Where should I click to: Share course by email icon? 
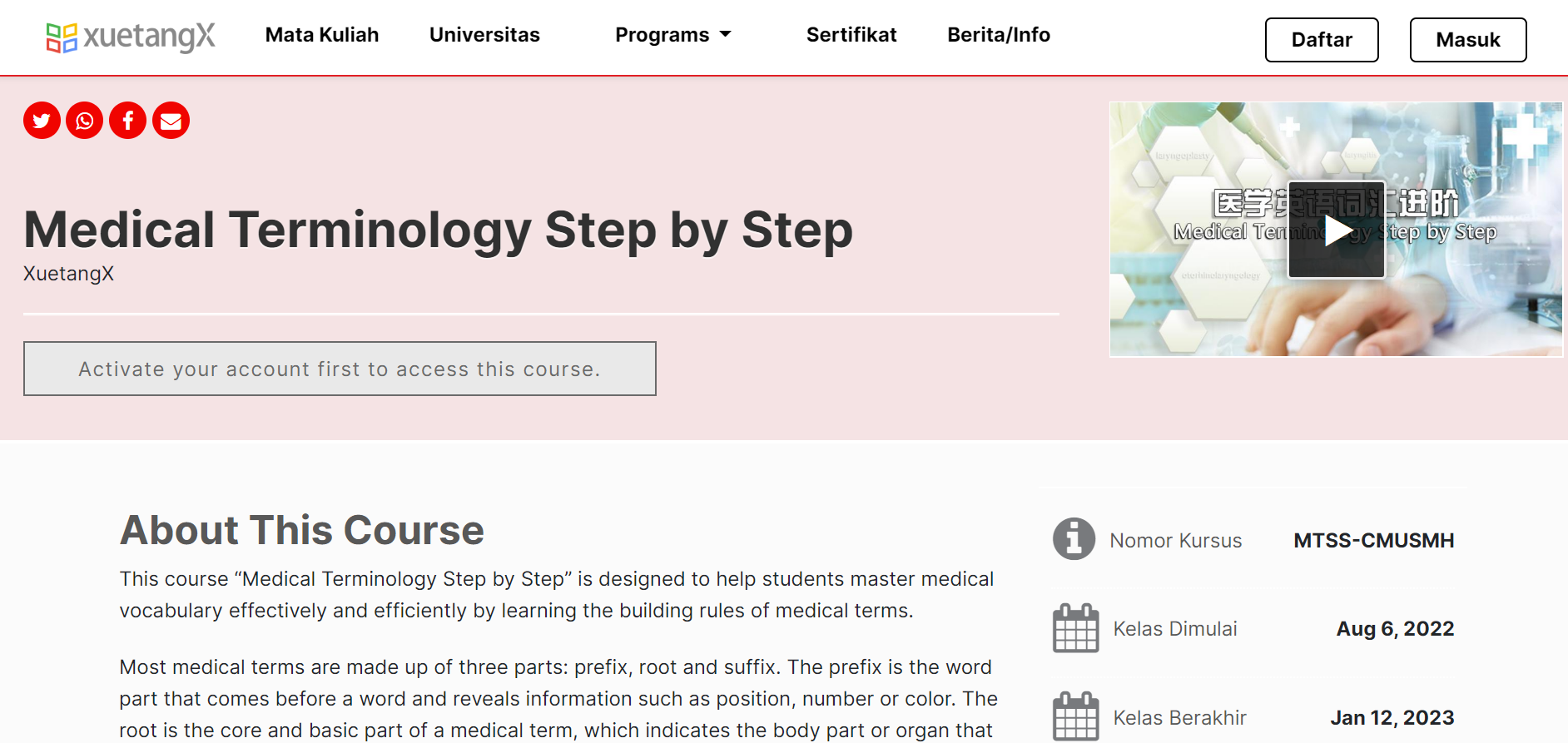pos(171,121)
